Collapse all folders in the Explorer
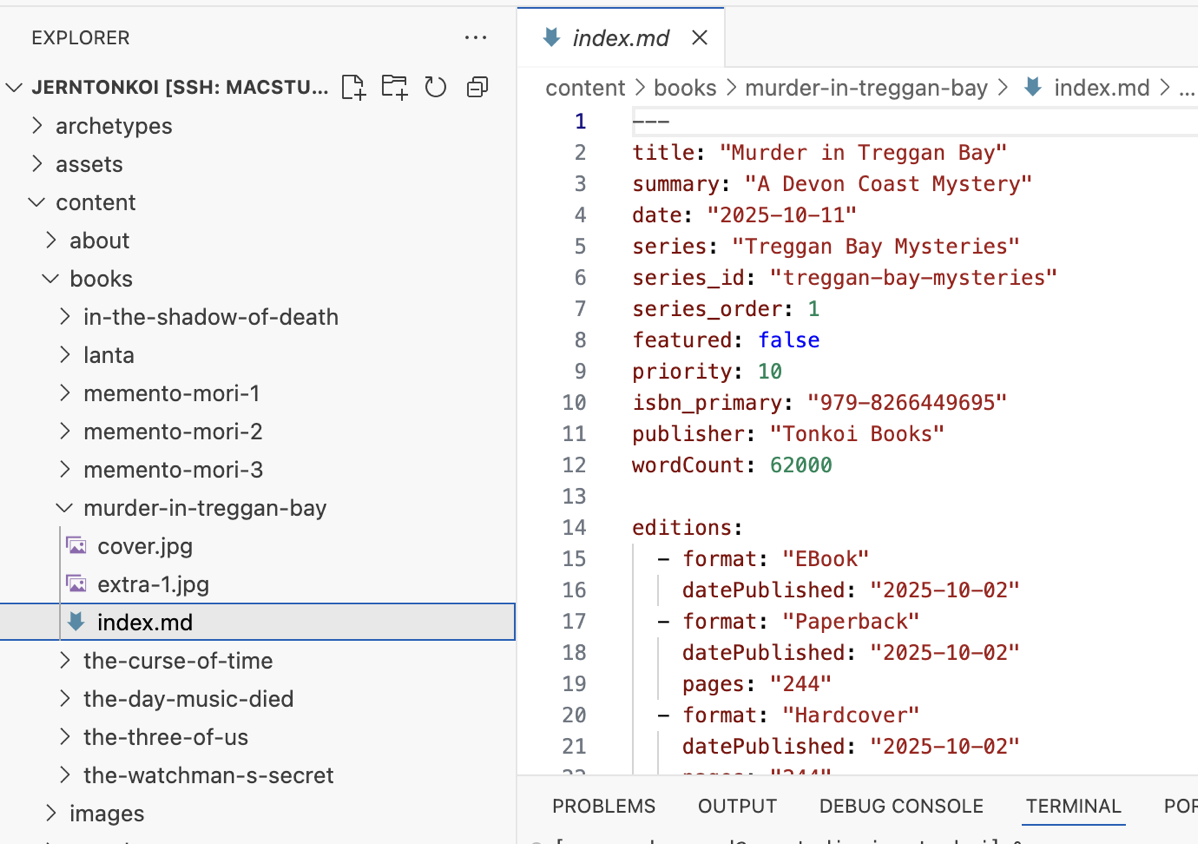This screenshot has width=1198, height=844. point(476,87)
